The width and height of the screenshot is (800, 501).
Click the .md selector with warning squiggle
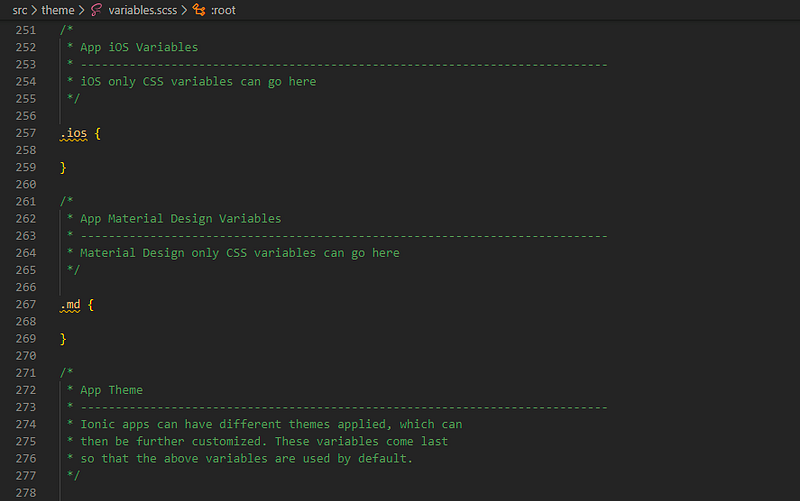pos(70,305)
